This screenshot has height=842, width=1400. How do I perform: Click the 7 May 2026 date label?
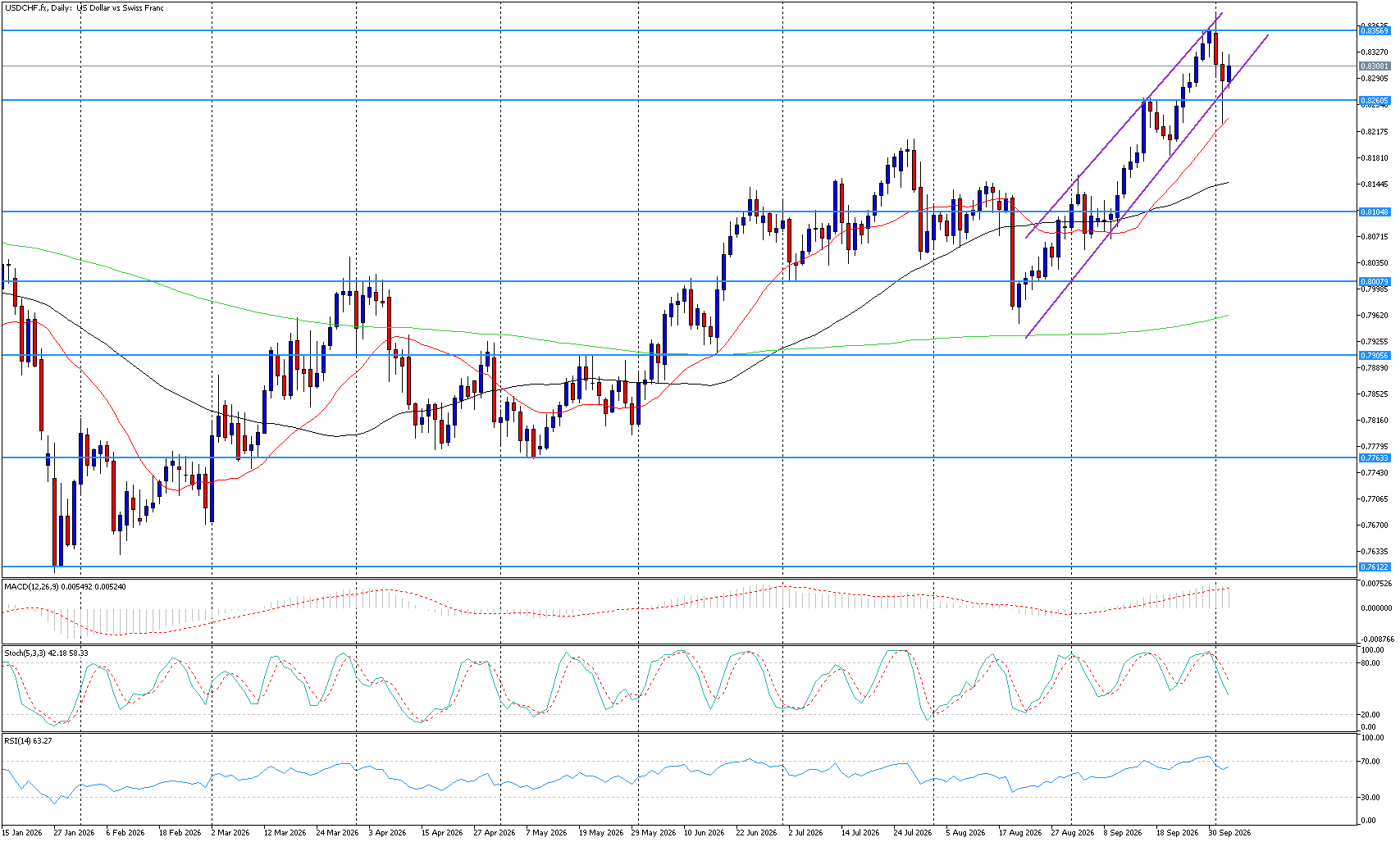click(546, 832)
